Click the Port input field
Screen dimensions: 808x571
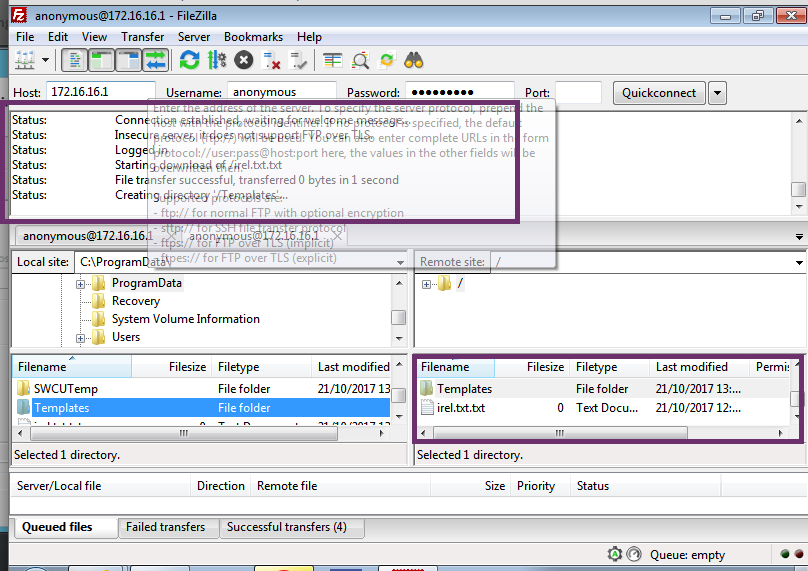point(578,92)
